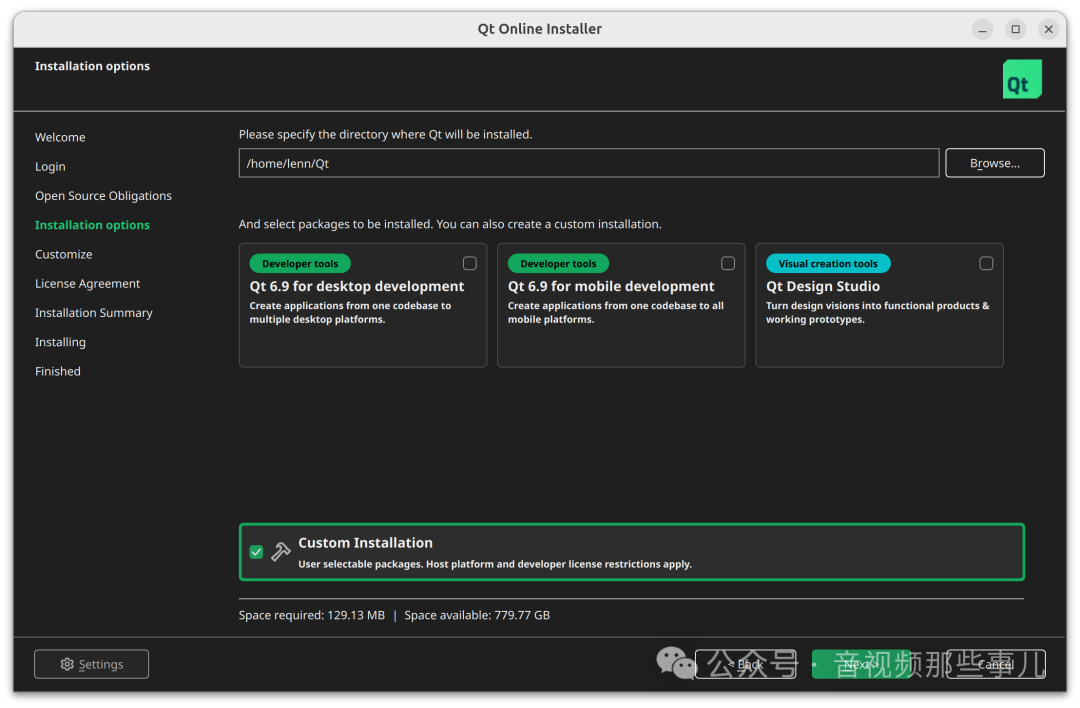Open the Customize step
Viewport: 1080px width, 708px height.
(63, 254)
